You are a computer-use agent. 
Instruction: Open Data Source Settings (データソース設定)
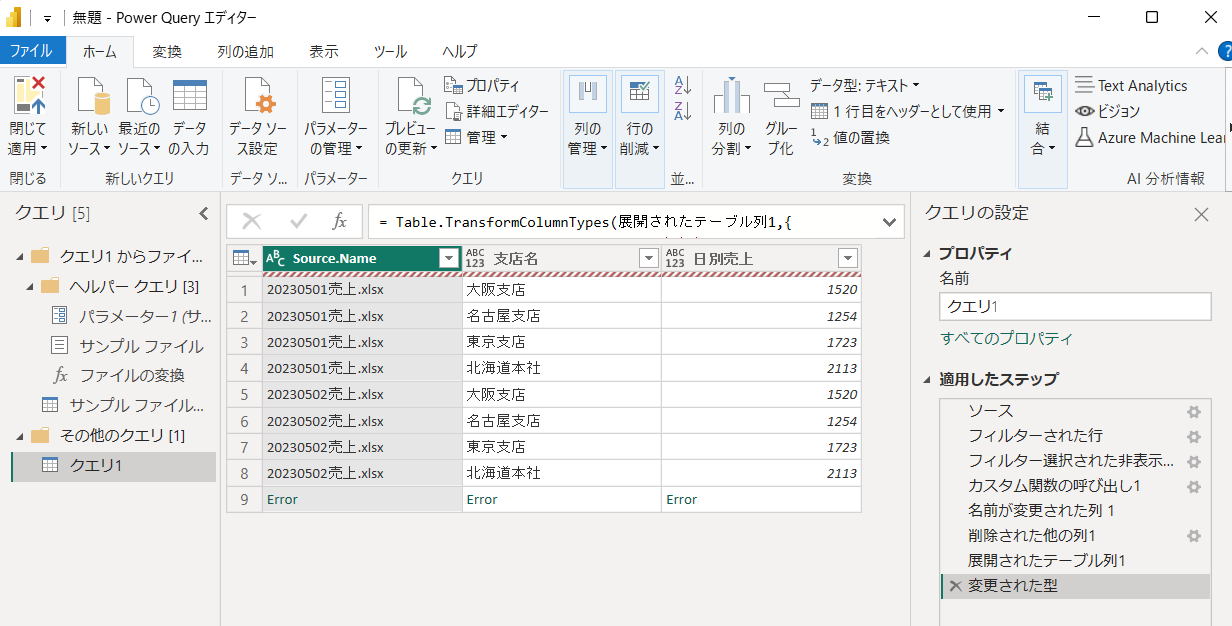pyautogui.click(x=257, y=117)
